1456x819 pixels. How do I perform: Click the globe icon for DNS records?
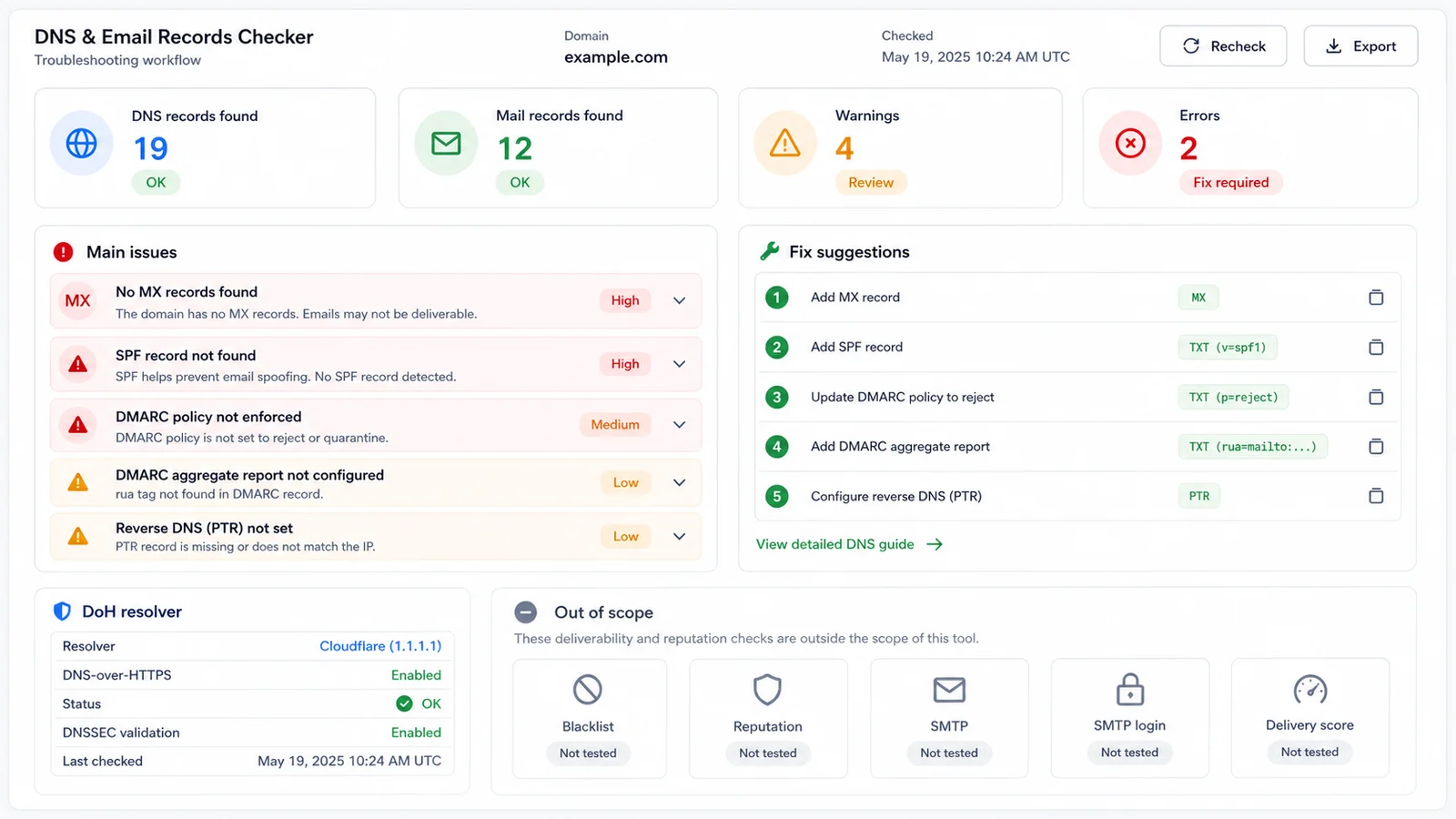[81, 143]
